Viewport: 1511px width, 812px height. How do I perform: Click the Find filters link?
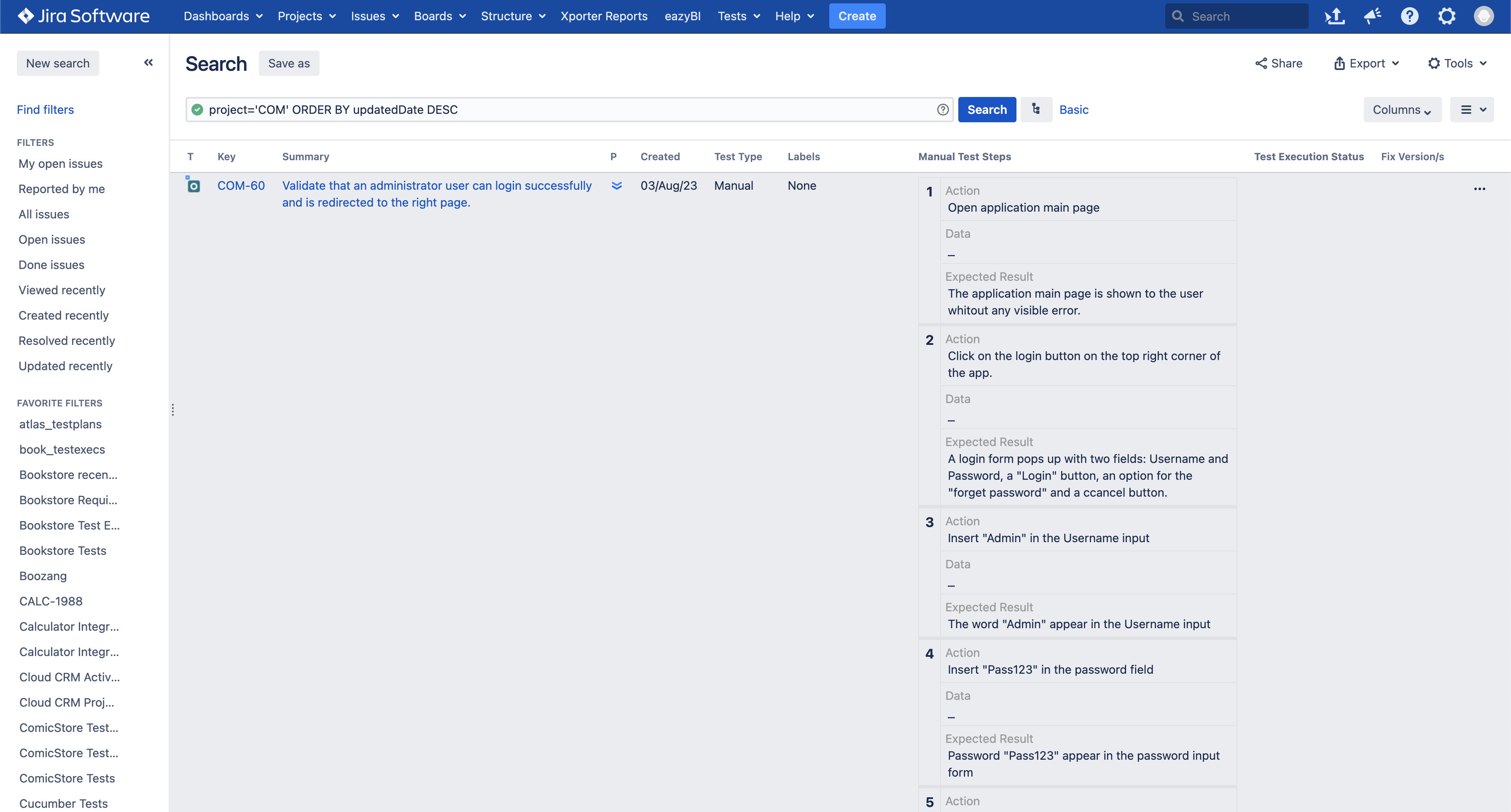[45, 110]
